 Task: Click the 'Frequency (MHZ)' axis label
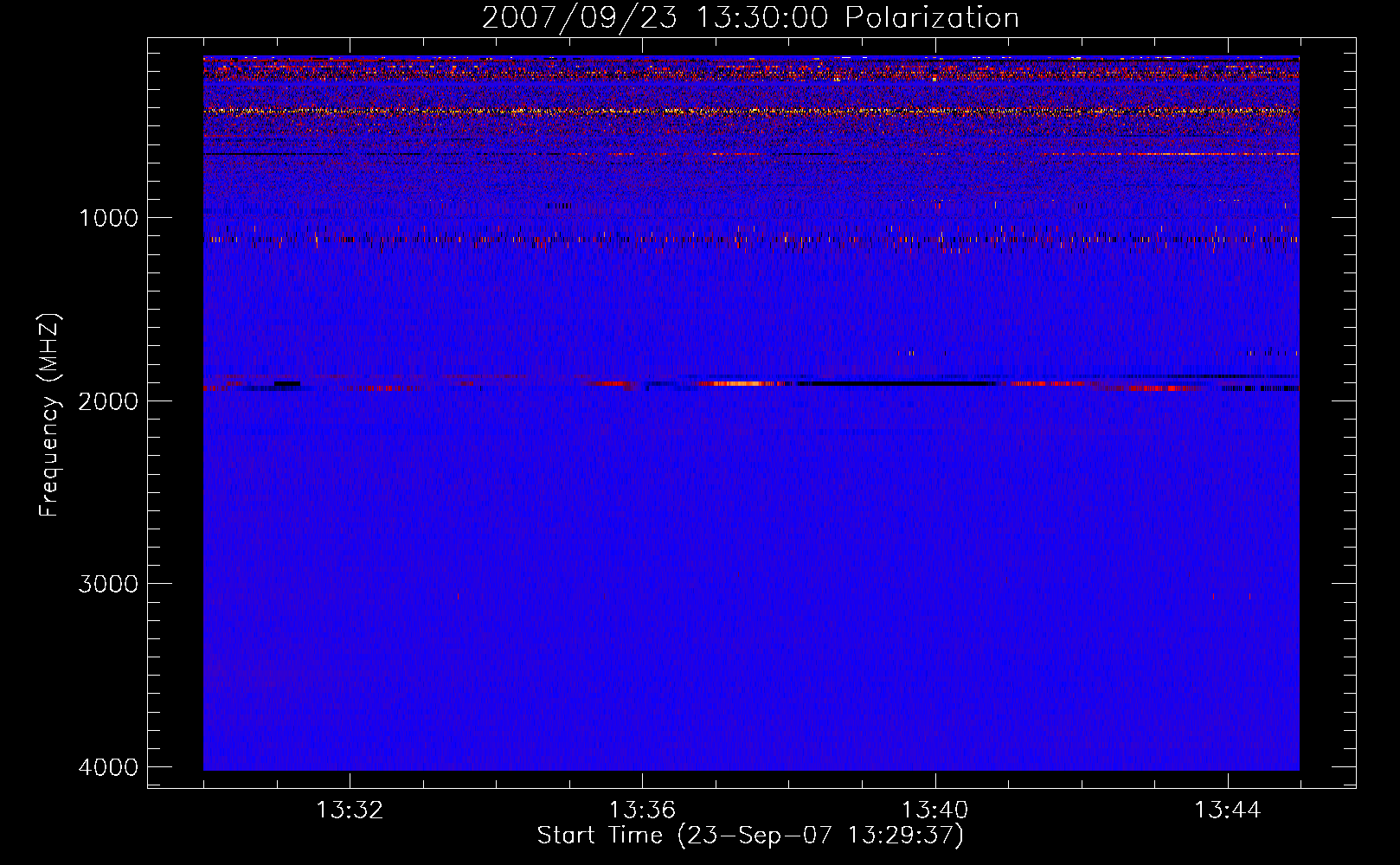pyautogui.click(x=50, y=415)
